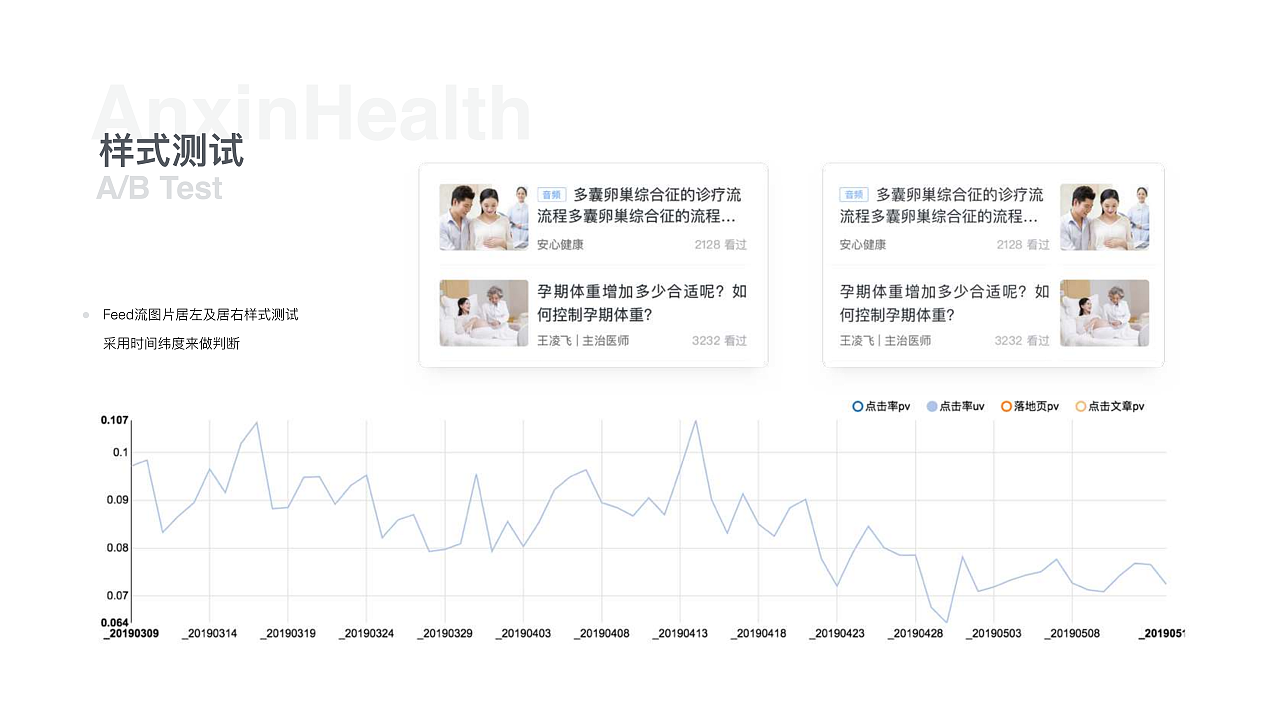Click the _20190413 x-axis date label

coord(680,633)
